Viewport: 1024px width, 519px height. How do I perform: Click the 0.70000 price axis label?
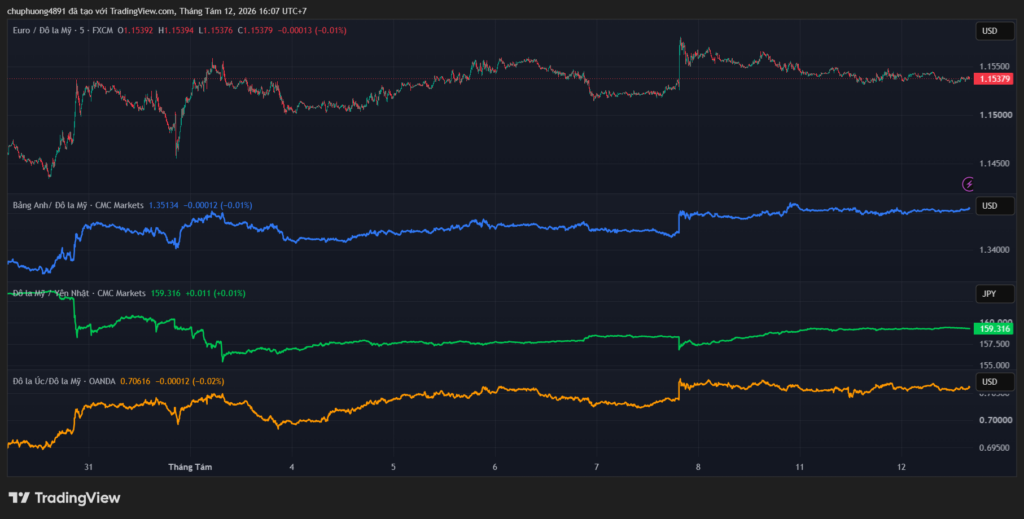[995, 420]
